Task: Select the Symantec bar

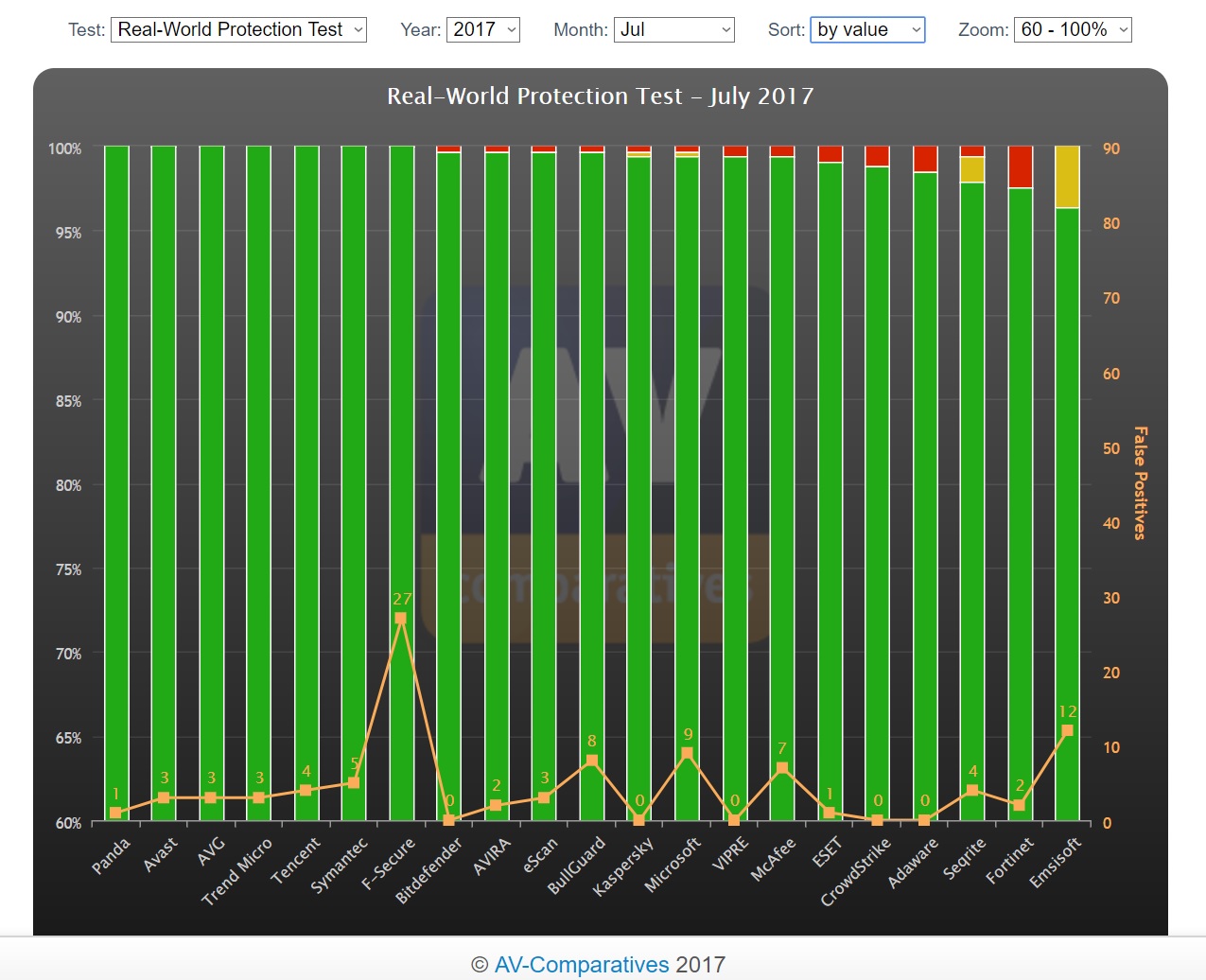Action: [354, 482]
